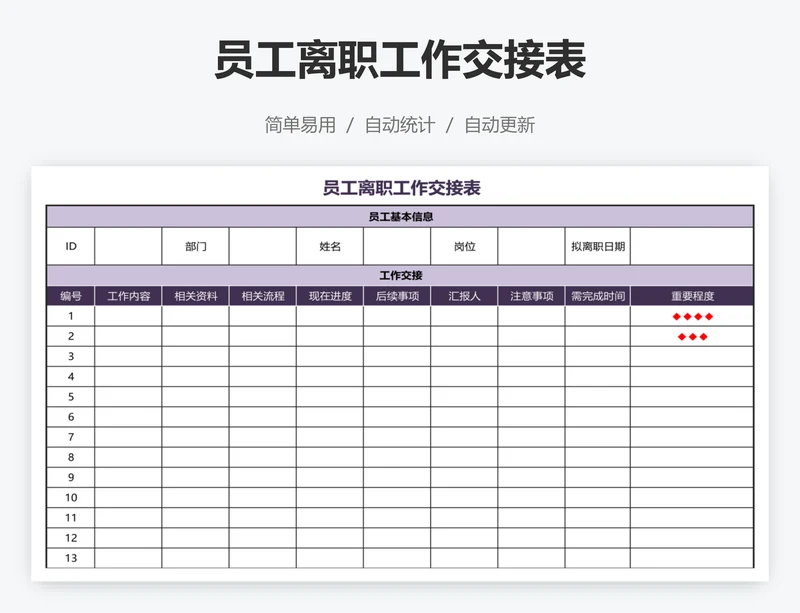Click the 相关资料 cell in row 2
This screenshot has width=800, height=613.
(x=195, y=336)
